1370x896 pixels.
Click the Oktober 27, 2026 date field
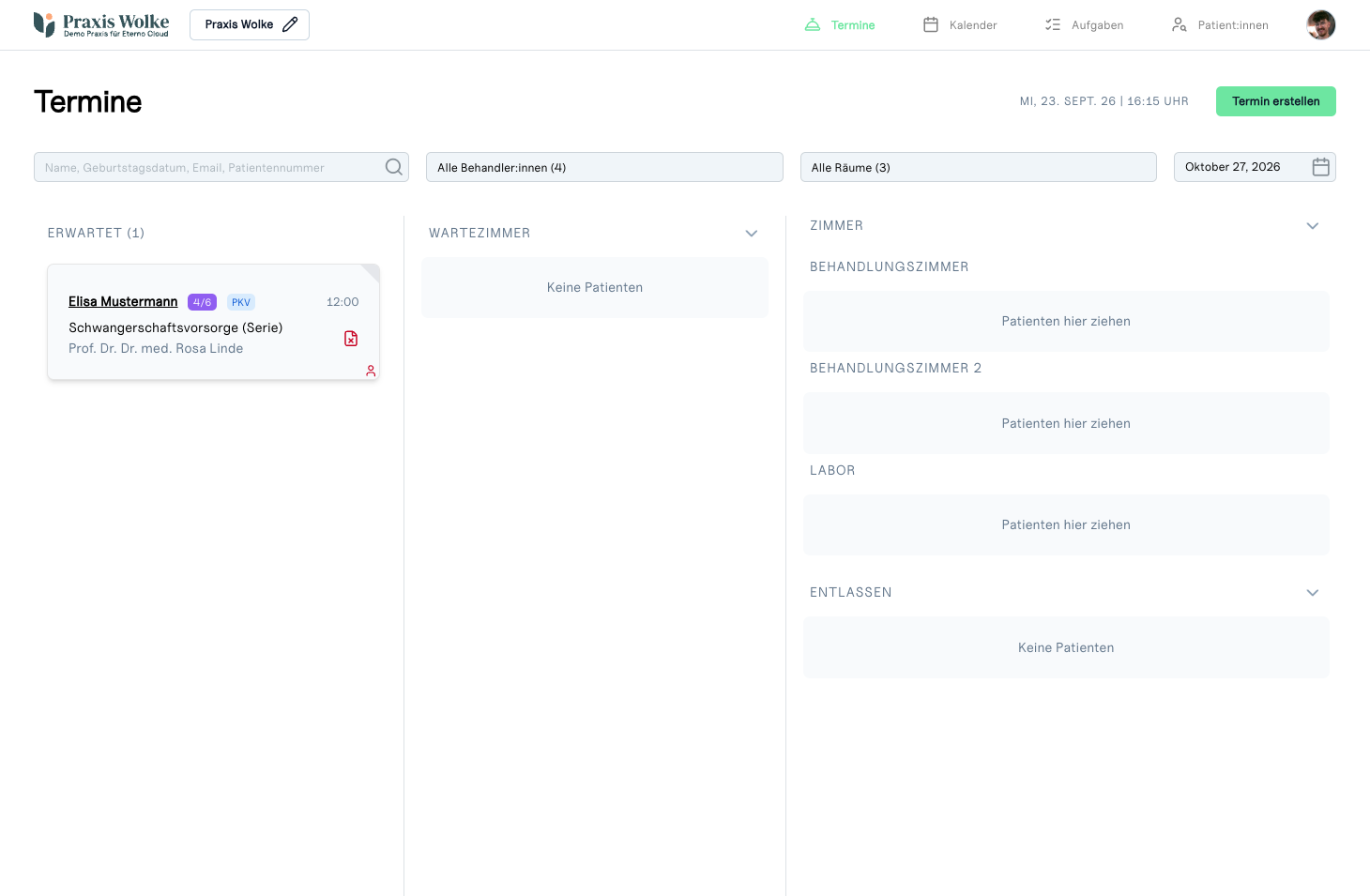pyautogui.click(x=1255, y=167)
